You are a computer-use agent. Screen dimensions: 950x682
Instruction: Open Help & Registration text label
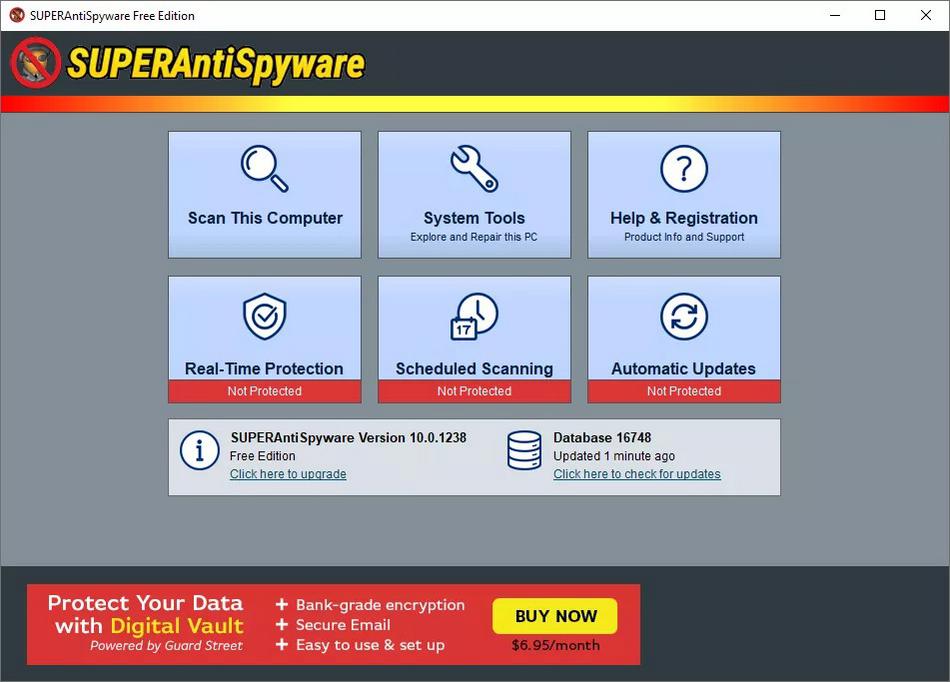(684, 218)
